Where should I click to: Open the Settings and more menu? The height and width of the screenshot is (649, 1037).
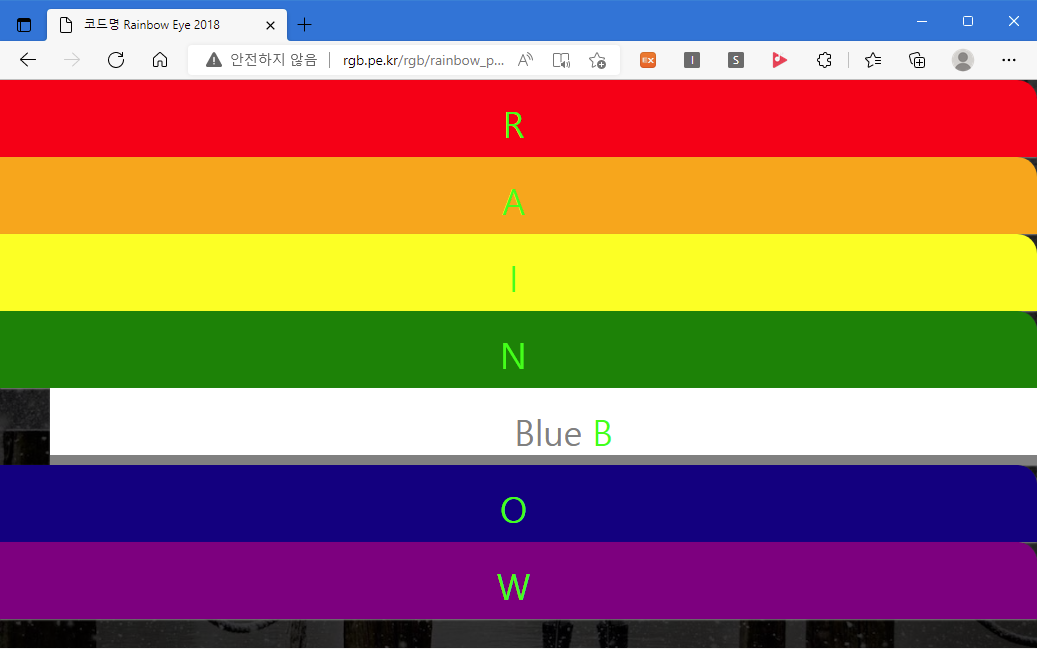(x=1009, y=60)
